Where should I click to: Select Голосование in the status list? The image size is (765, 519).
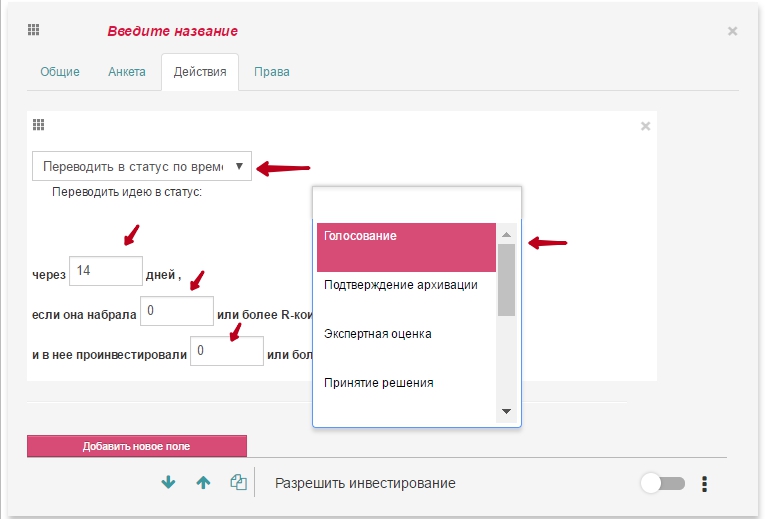pos(406,247)
